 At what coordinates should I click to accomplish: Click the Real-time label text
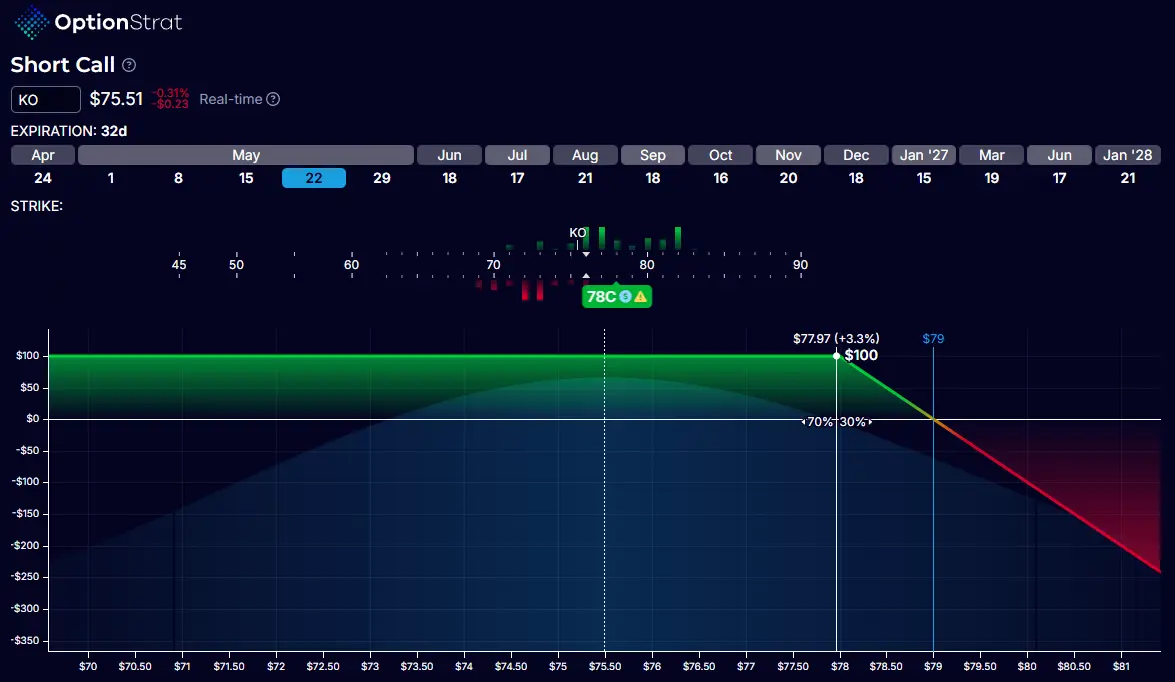[x=231, y=99]
